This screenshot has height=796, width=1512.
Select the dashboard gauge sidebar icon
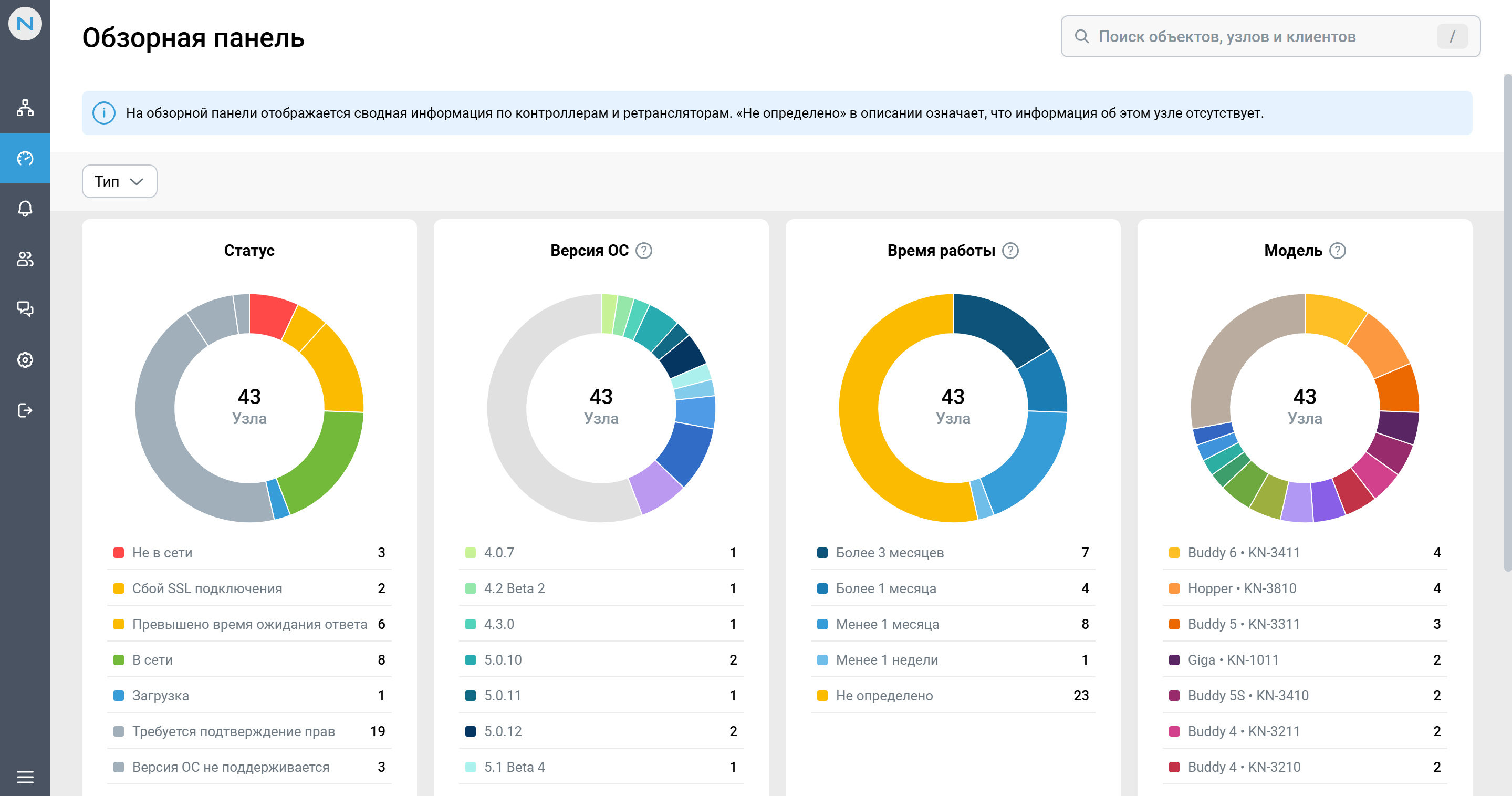click(25, 158)
